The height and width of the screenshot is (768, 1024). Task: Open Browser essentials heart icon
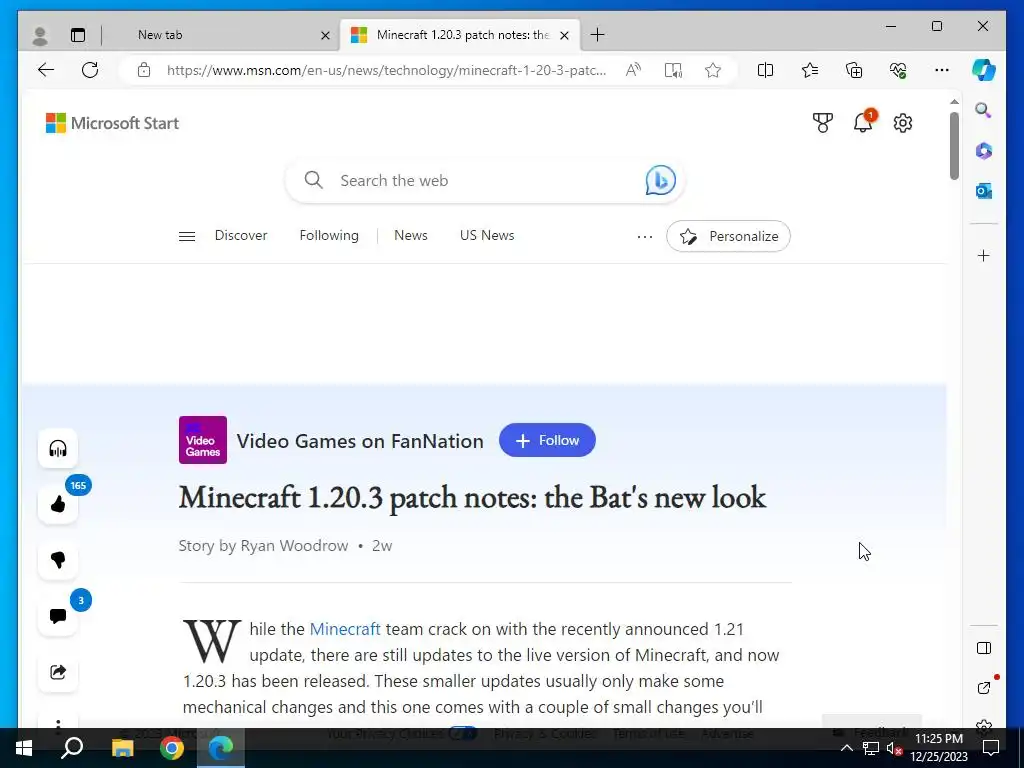tap(898, 70)
